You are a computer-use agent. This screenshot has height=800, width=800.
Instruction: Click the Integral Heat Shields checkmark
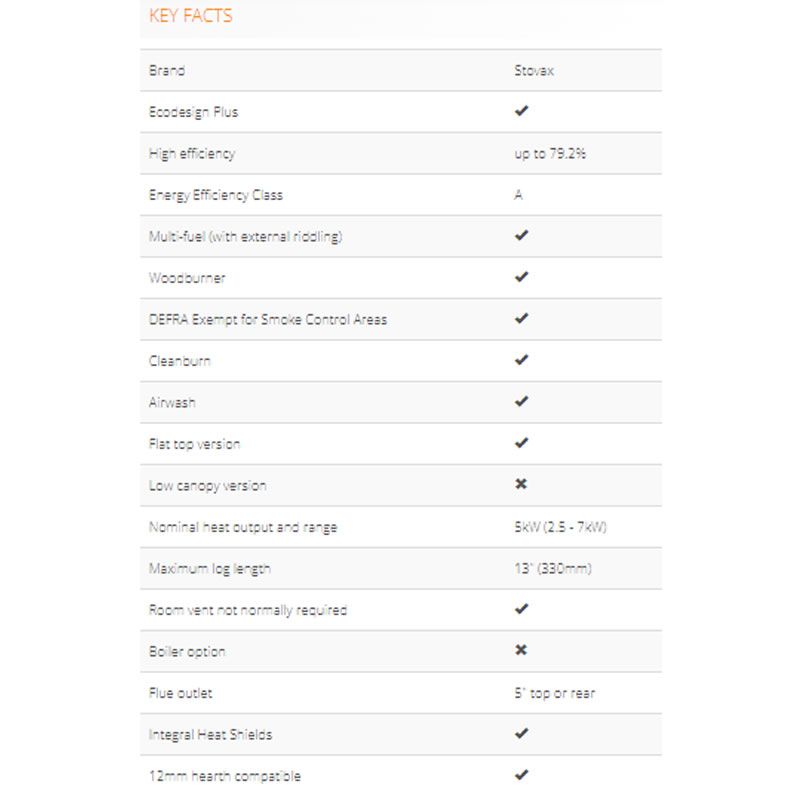coord(521,734)
